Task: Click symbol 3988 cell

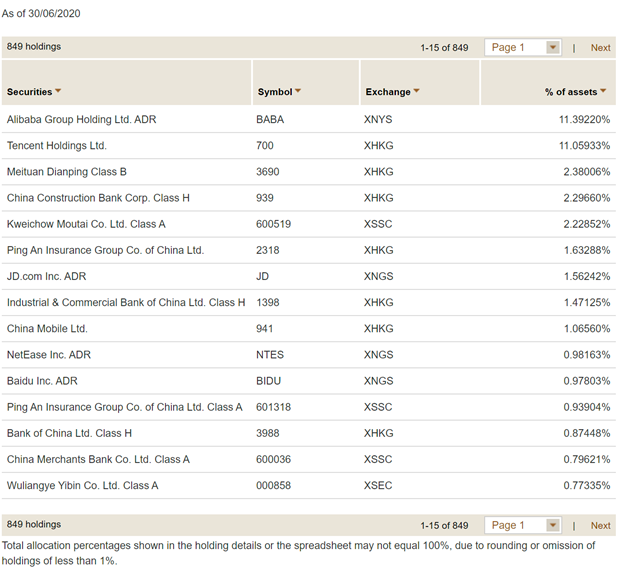Action: (267, 433)
